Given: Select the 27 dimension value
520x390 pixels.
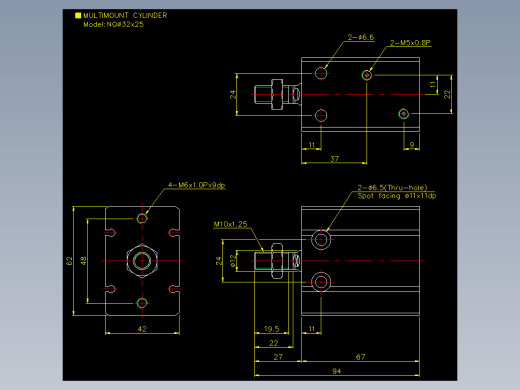Looking at the screenshot, I should click(x=278, y=357).
